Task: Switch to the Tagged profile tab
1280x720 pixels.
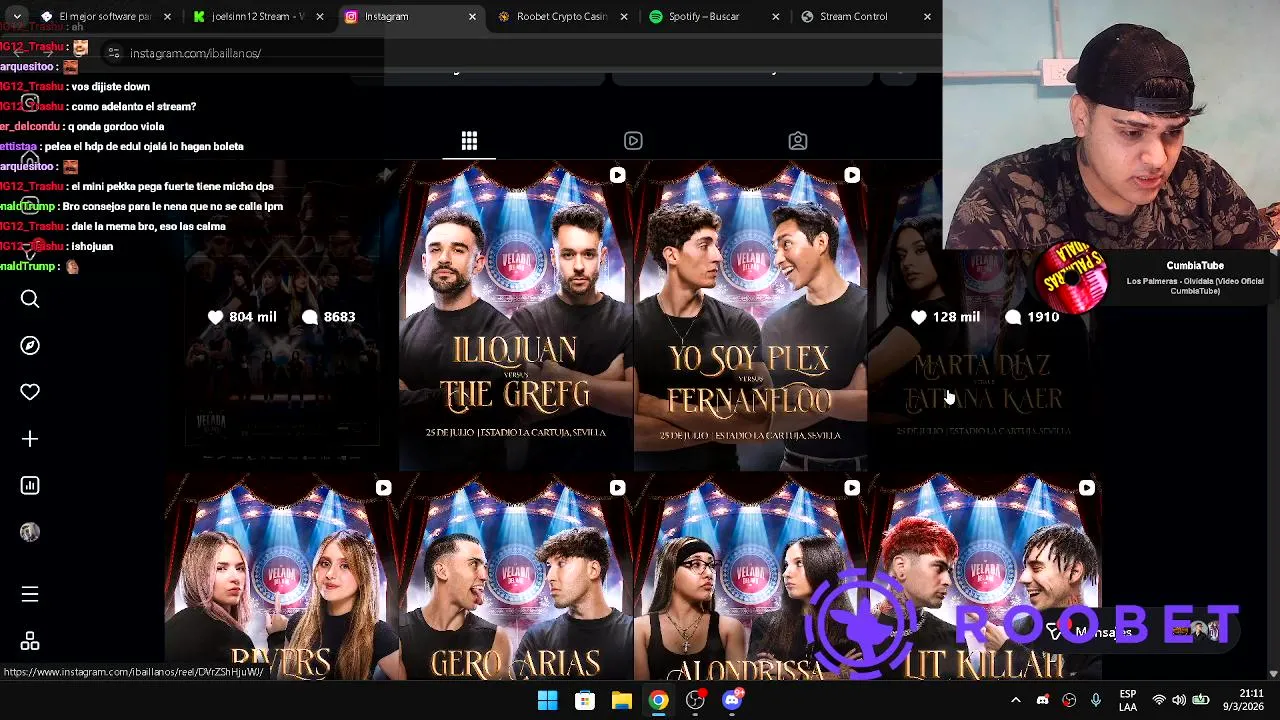Action: [x=797, y=141]
